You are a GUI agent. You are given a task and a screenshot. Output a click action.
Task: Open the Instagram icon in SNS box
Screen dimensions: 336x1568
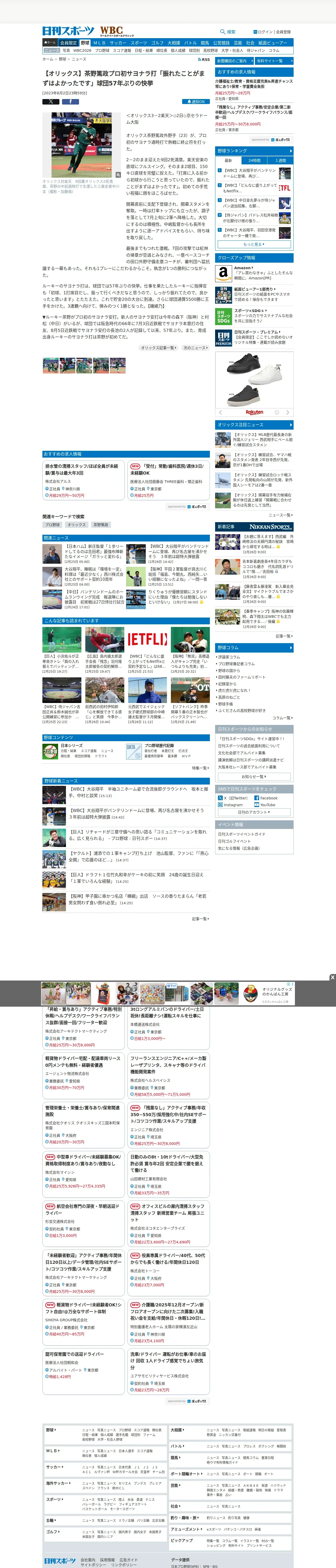[220, 804]
